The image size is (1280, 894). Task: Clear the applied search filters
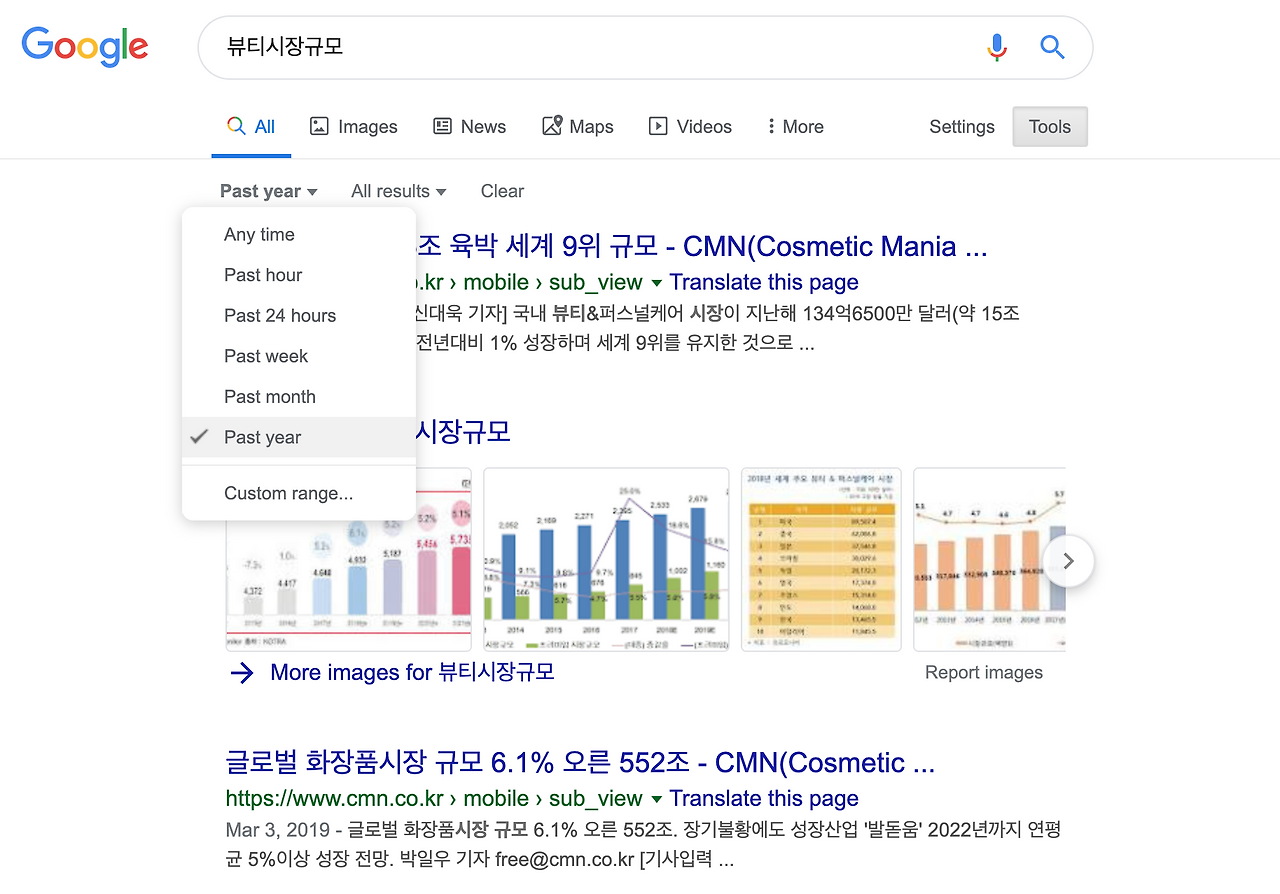(502, 191)
